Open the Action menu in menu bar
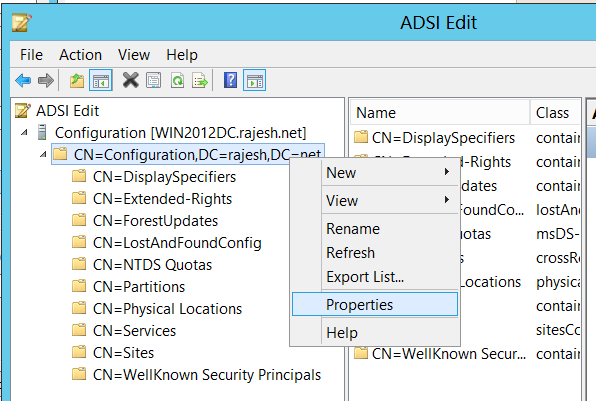Viewport: 596px width, 401px height. click(81, 55)
